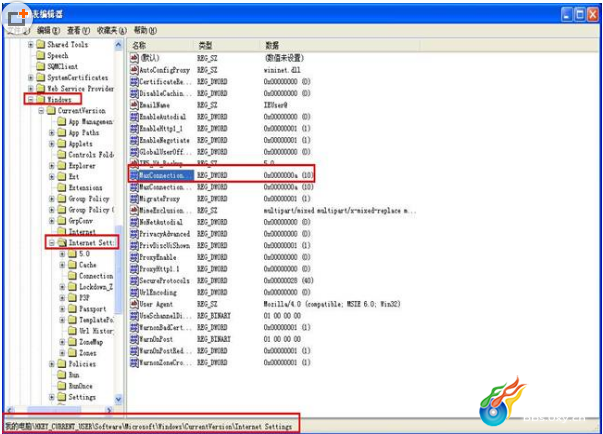Select the Settings tree item
603x434 pixels.
pyautogui.click(x=82, y=397)
